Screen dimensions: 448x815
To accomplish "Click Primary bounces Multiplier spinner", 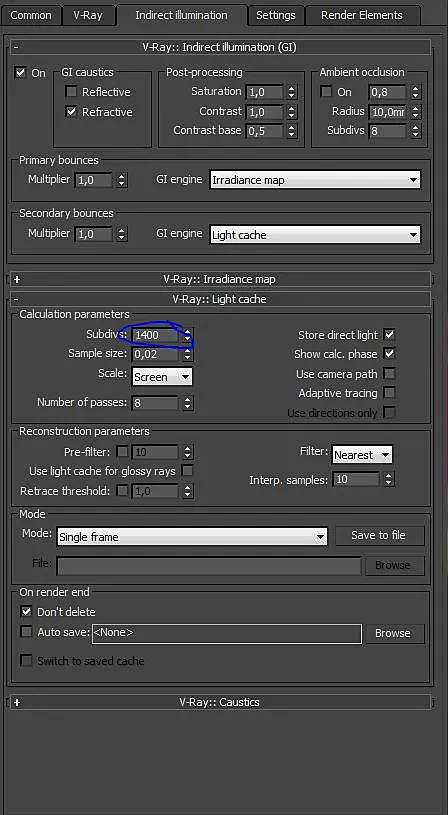I will (x=121, y=180).
